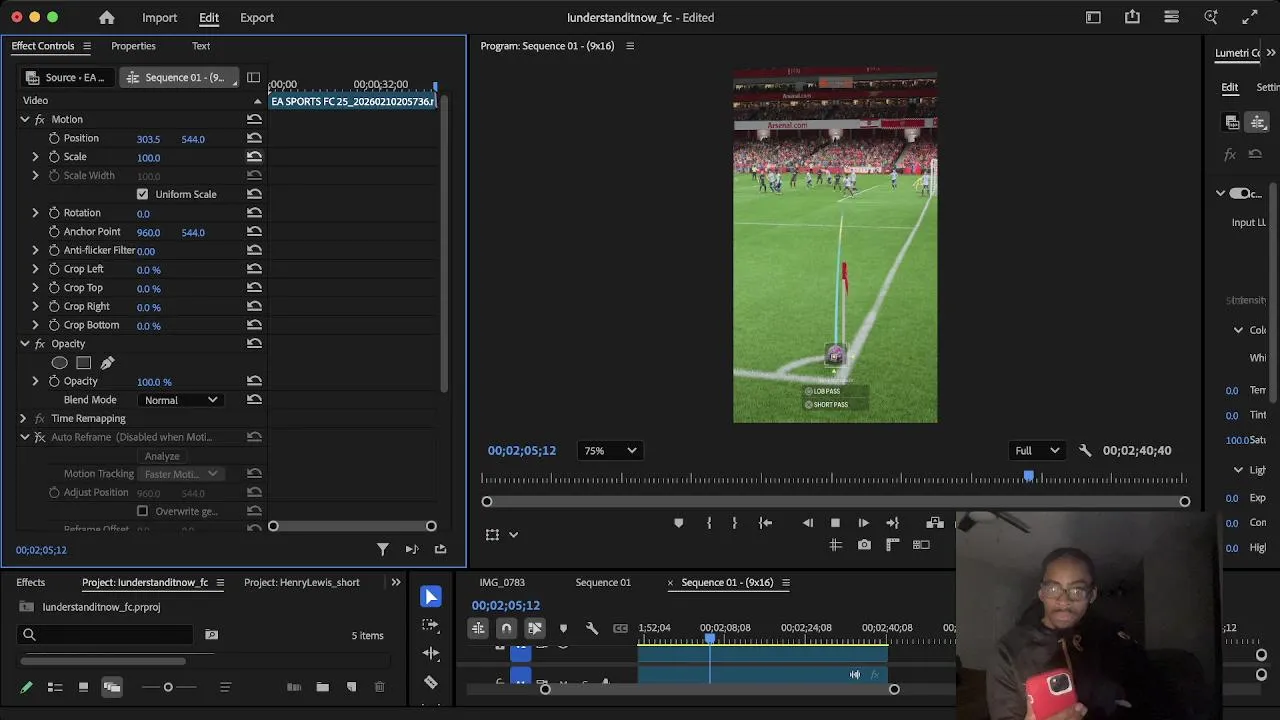The width and height of the screenshot is (1280, 720).
Task: Step forward one frame
Action: (863, 523)
